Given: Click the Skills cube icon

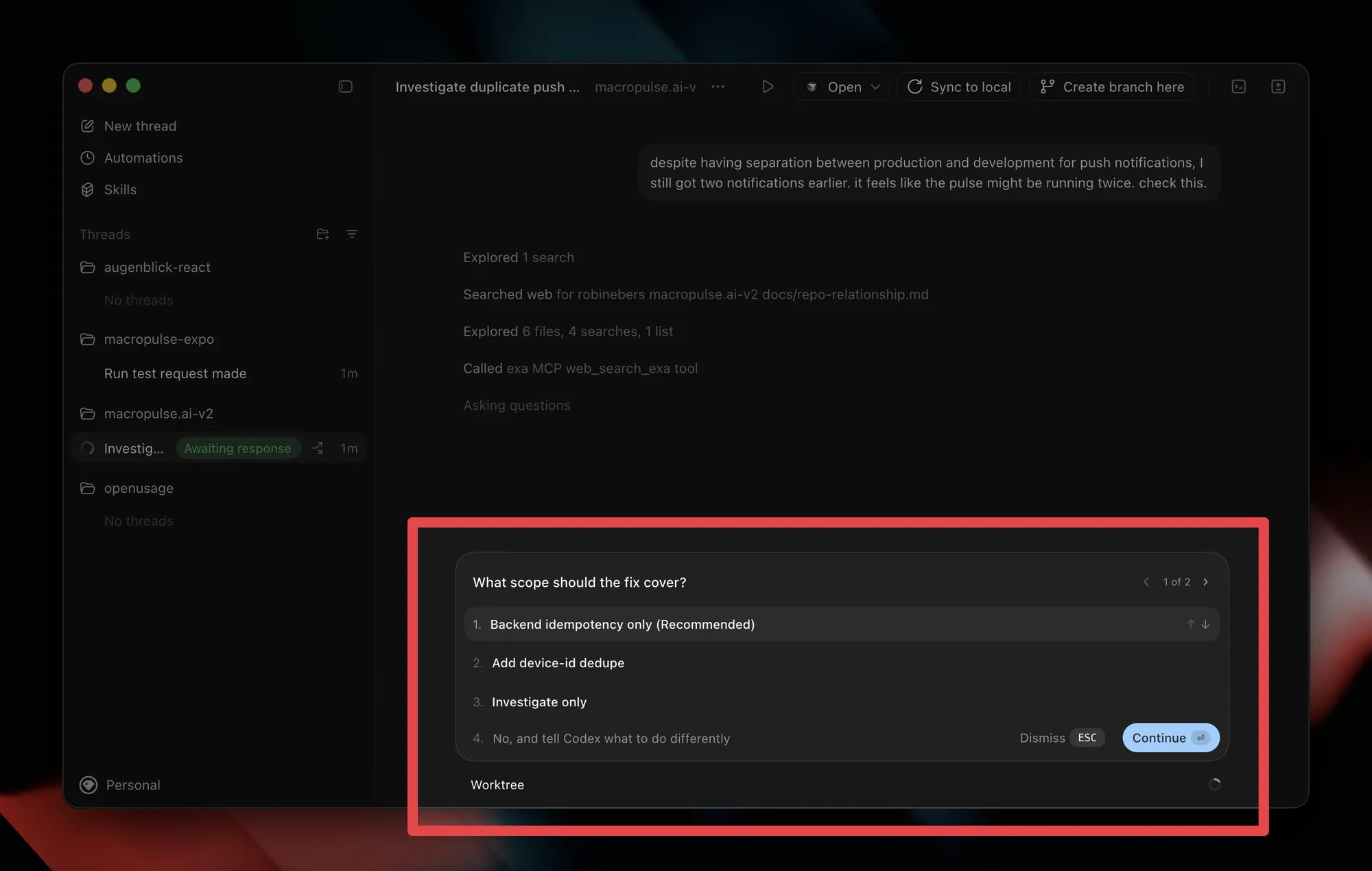Looking at the screenshot, I should click(87, 189).
